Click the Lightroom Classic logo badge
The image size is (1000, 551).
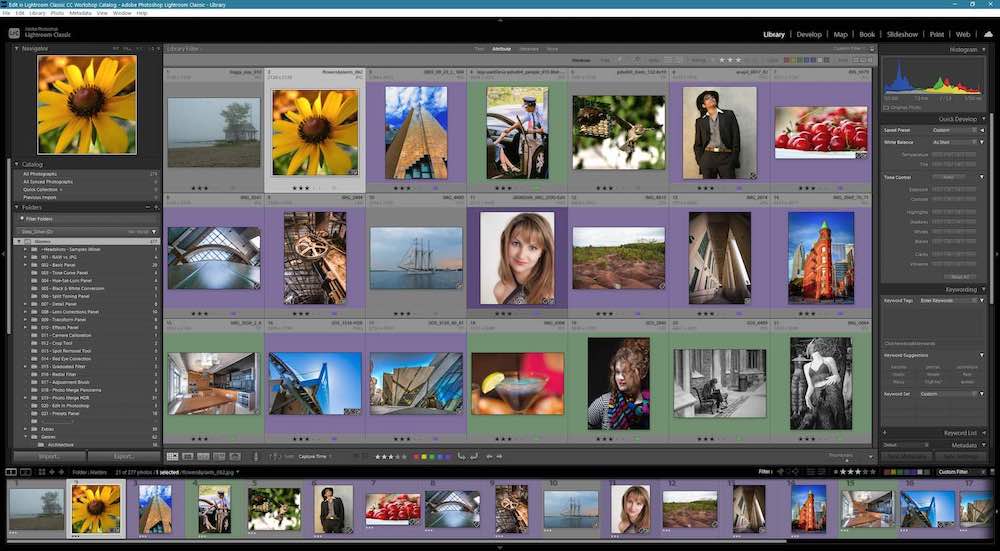(x=15, y=33)
